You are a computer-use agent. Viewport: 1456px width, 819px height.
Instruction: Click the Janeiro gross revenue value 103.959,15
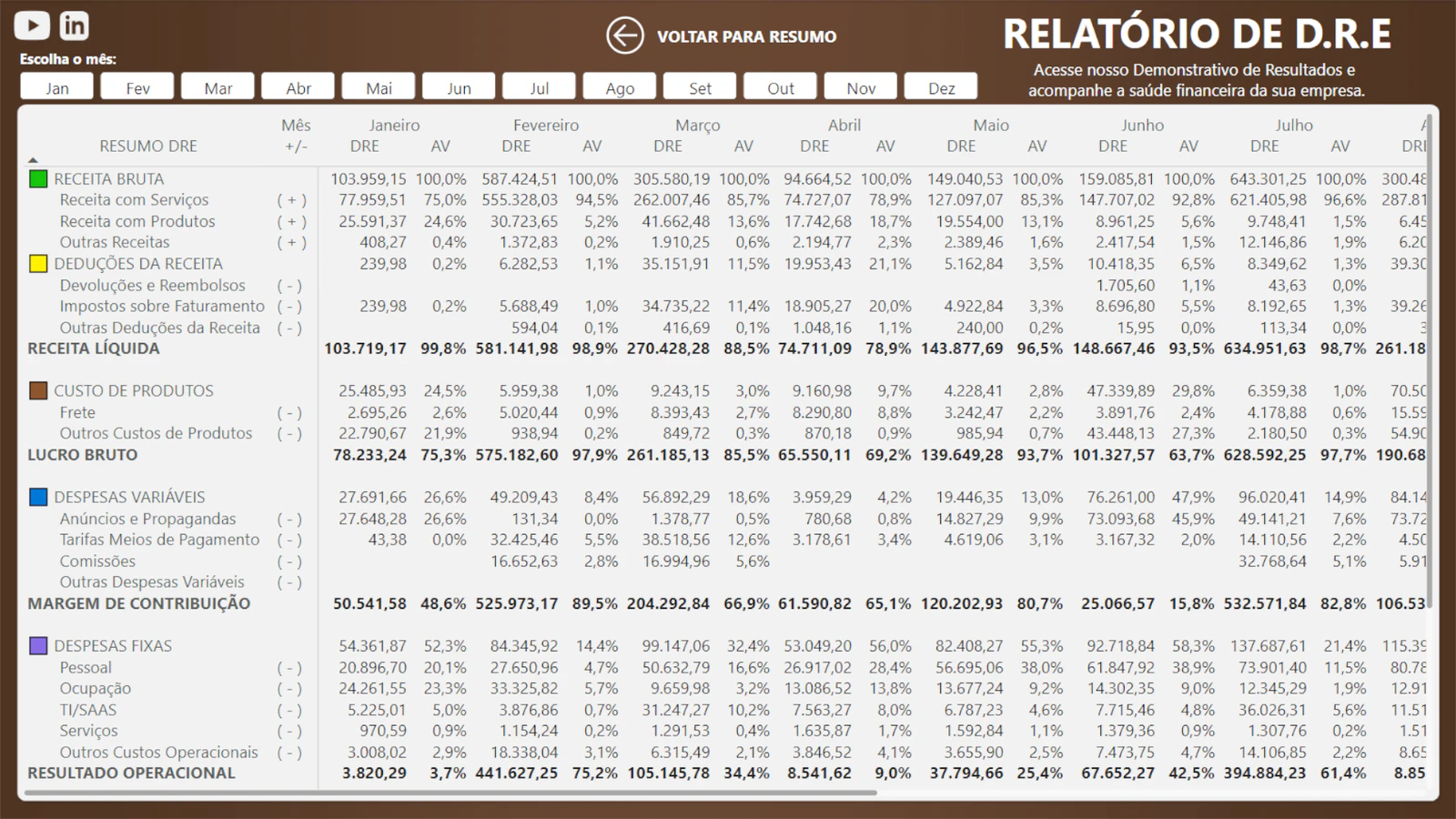369,179
